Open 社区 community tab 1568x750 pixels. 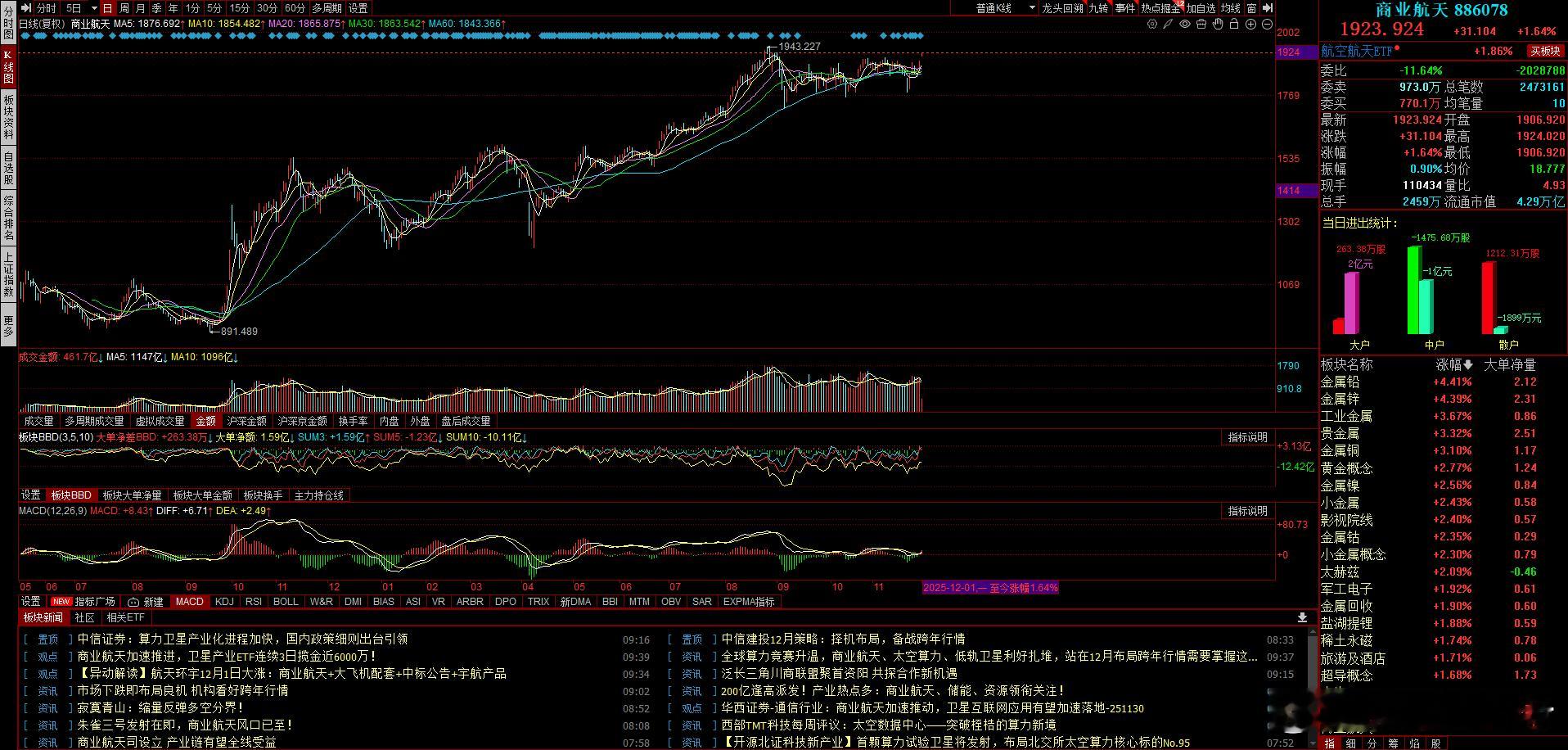84,617
